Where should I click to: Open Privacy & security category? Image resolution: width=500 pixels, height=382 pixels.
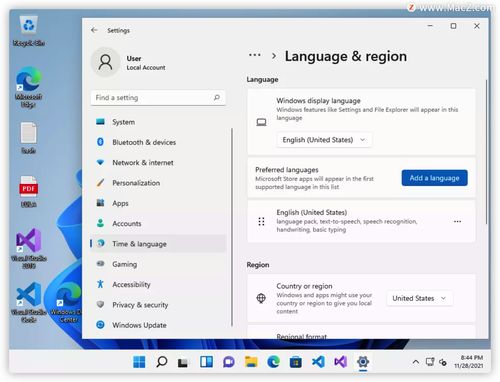click(x=159, y=305)
